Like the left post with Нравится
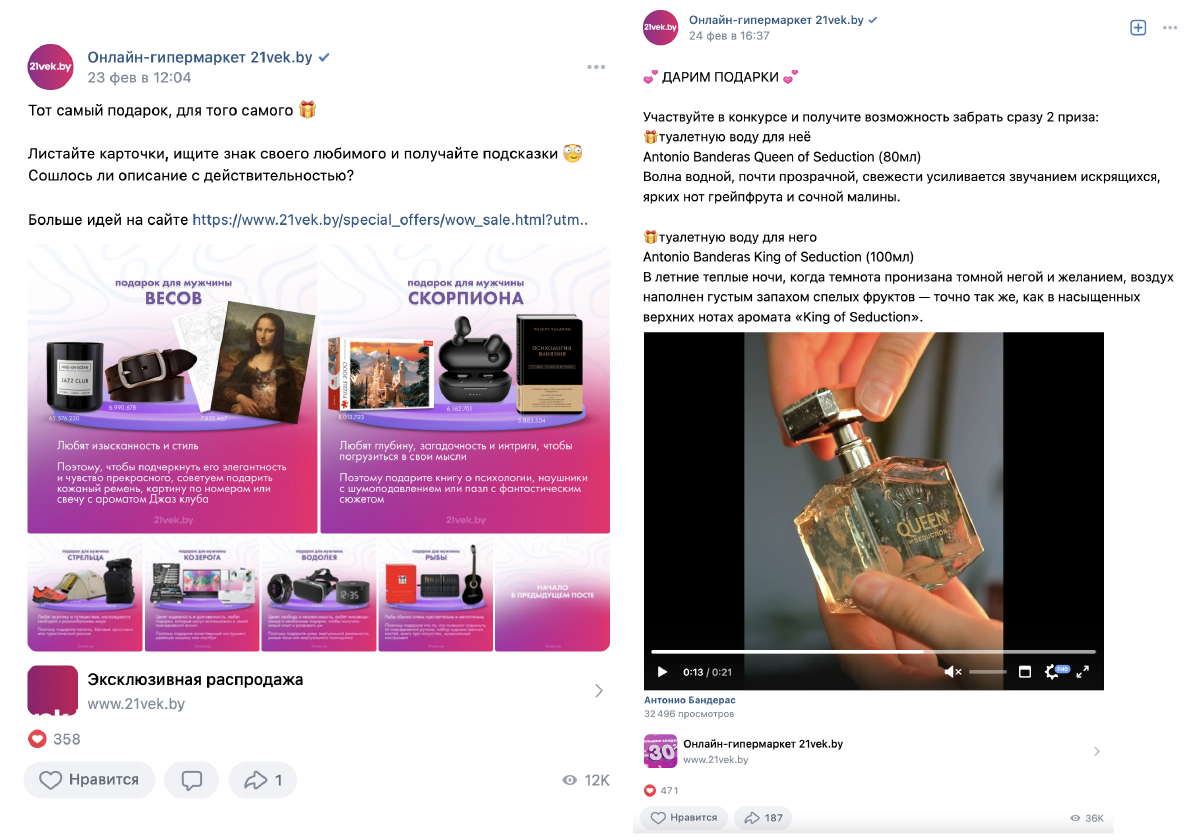The width and height of the screenshot is (1200, 840). click(x=89, y=780)
